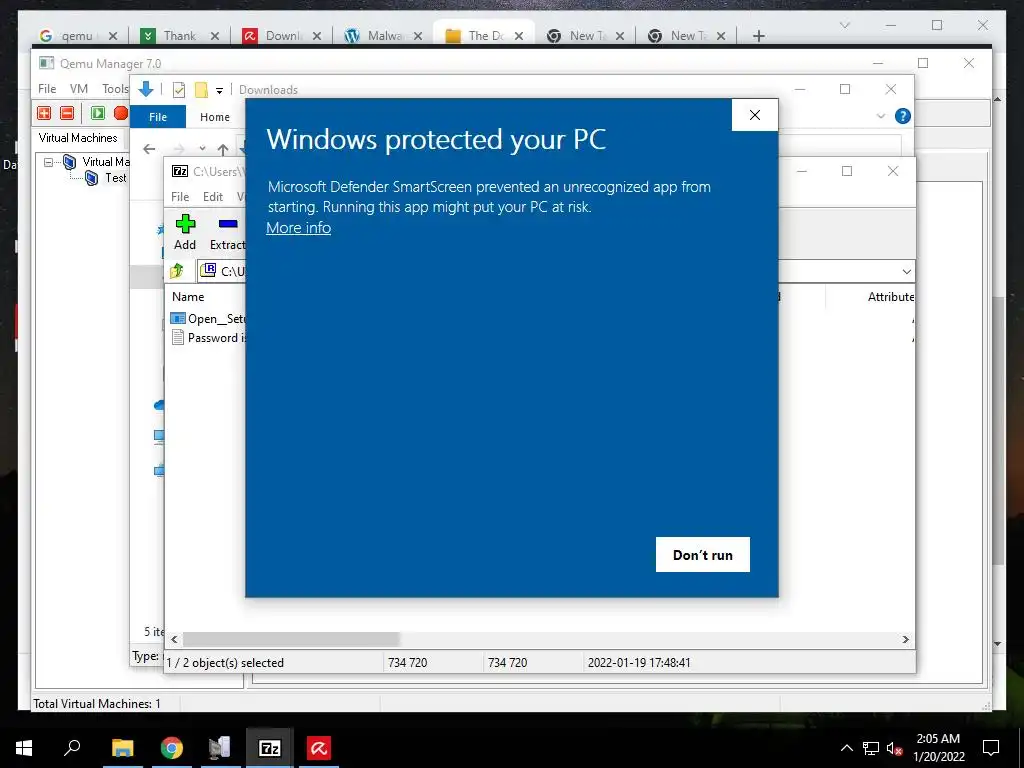This screenshot has height=768, width=1024.
Task: Click the muted volume tray icon
Action: tap(894, 748)
